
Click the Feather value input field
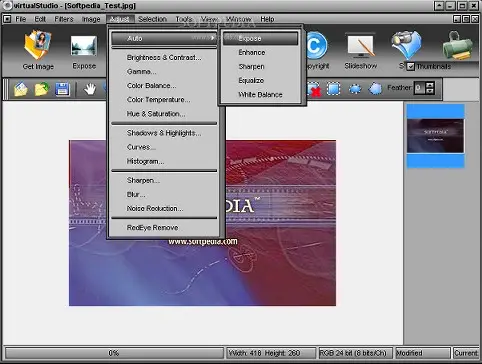[x=419, y=88]
